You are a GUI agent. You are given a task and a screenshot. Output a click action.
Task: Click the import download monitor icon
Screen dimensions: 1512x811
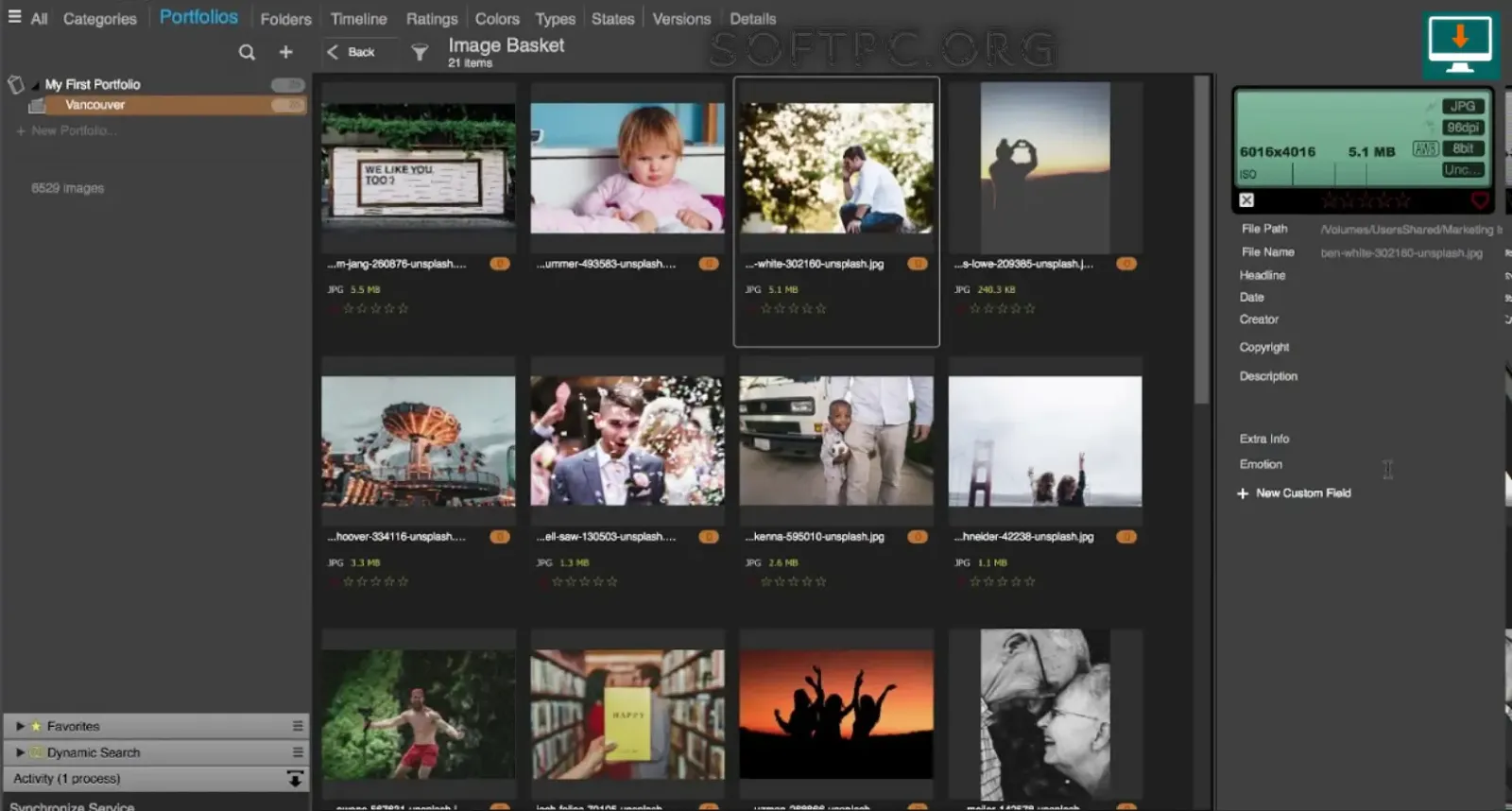click(x=1460, y=44)
